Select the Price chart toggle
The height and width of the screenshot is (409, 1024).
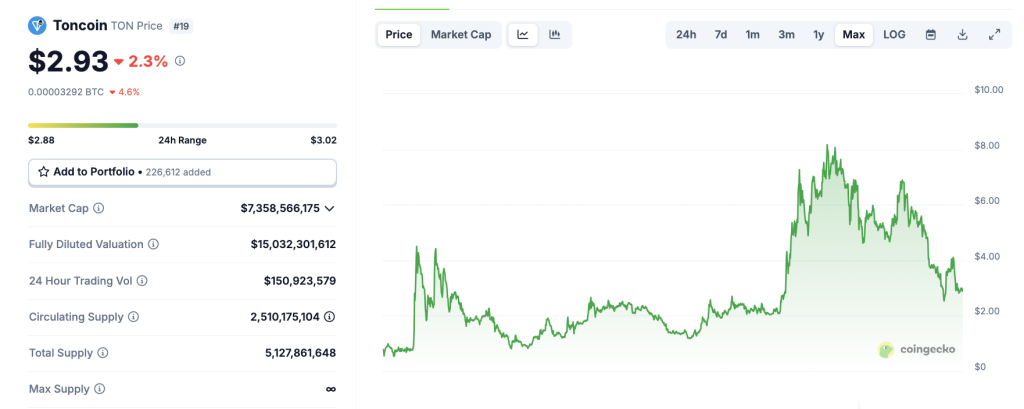point(399,35)
